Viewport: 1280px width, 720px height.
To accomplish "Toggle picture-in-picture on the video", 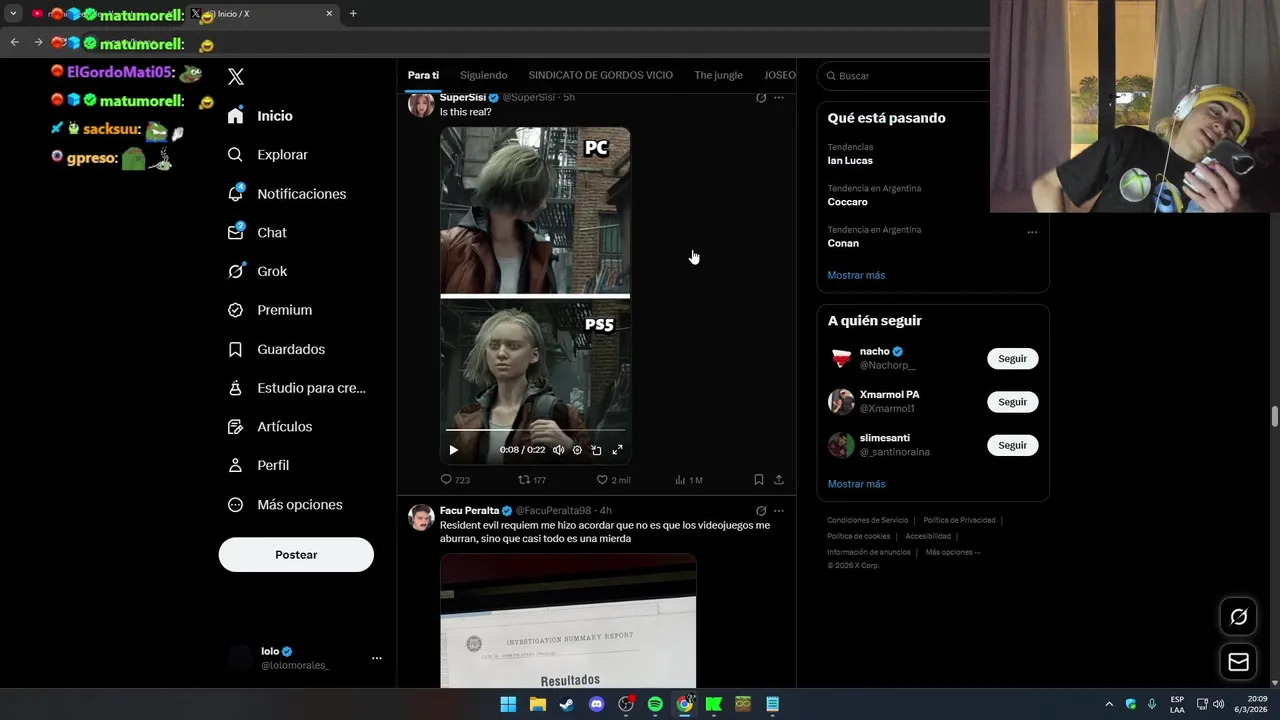I will point(597,450).
